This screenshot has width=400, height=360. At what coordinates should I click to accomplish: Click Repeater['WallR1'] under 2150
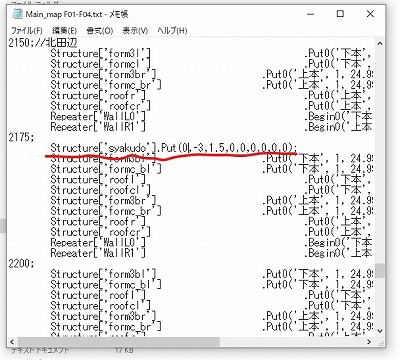click(98, 127)
